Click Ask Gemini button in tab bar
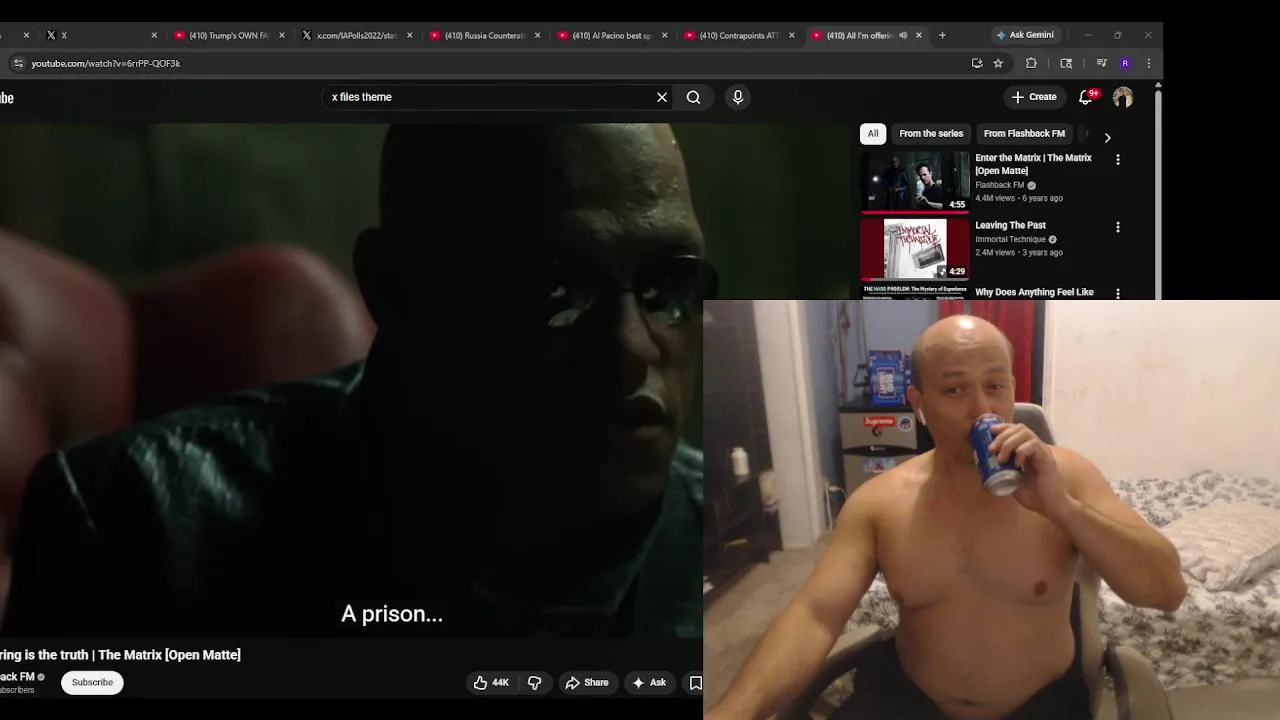This screenshot has width=1280, height=720. click(x=1024, y=35)
